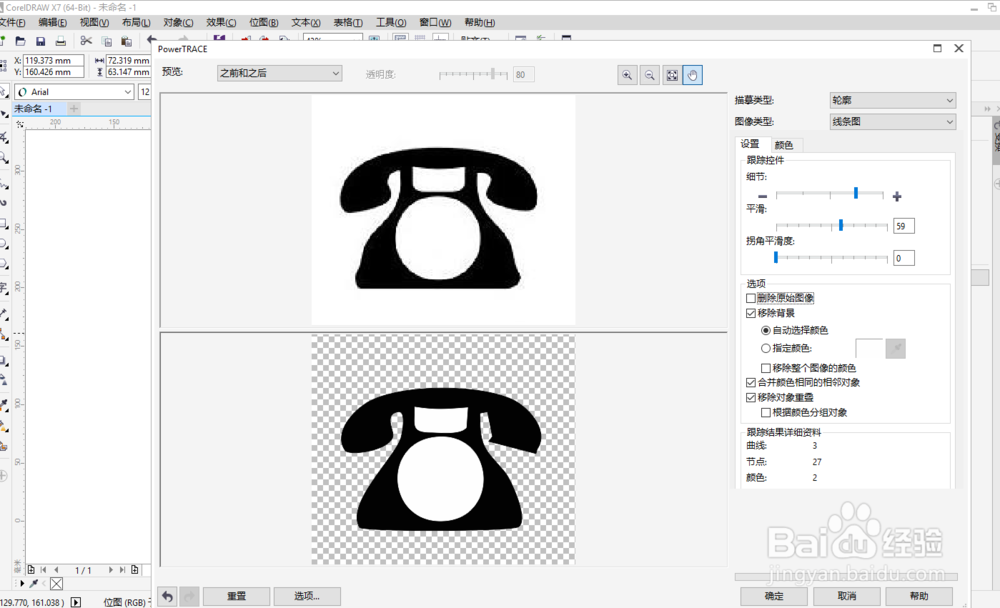Select the Zoom tool in the CorelDRAW toolbox
This screenshot has width=1000, height=608.
tap(4, 158)
